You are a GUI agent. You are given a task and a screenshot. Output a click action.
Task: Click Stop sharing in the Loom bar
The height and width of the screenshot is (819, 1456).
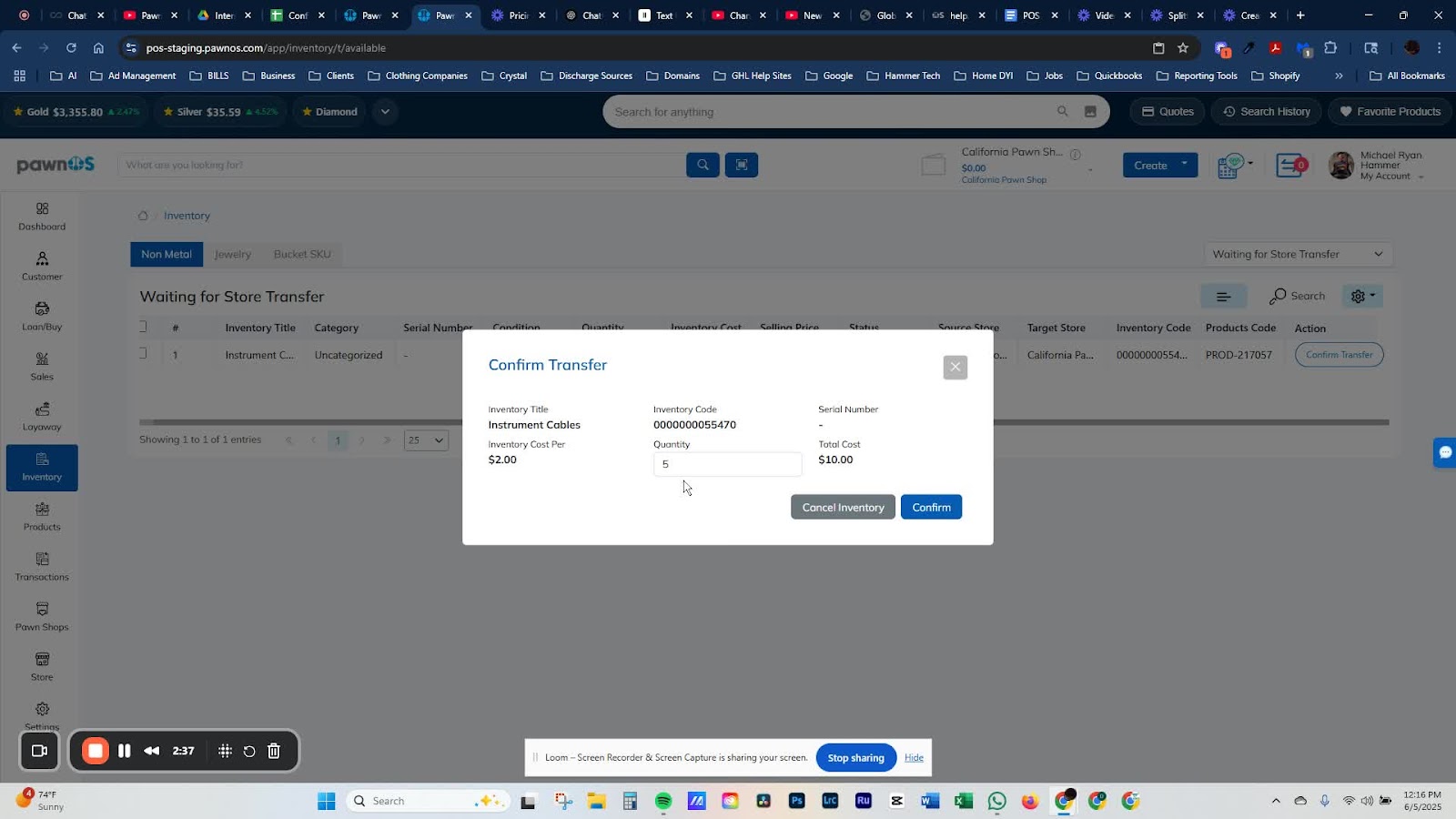(x=855, y=757)
